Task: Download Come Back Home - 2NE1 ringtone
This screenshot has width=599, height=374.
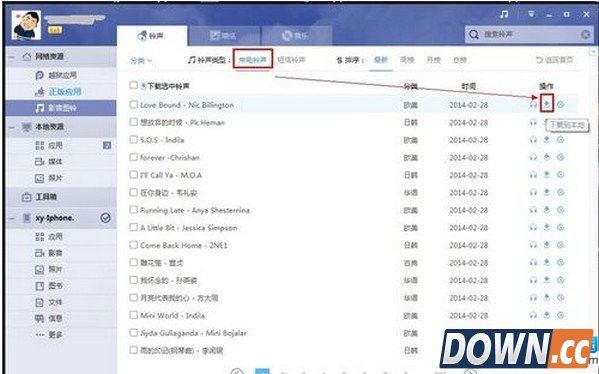Action: tap(547, 245)
